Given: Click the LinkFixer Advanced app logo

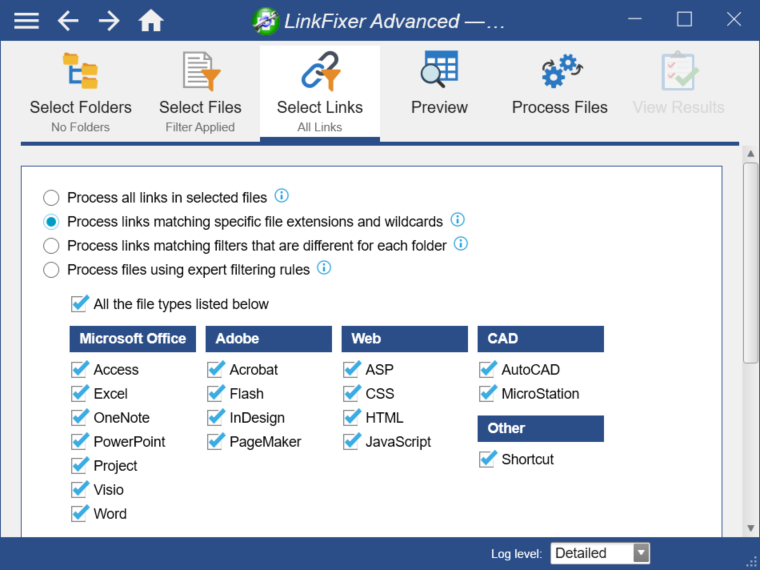Looking at the screenshot, I should (x=266, y=21).
